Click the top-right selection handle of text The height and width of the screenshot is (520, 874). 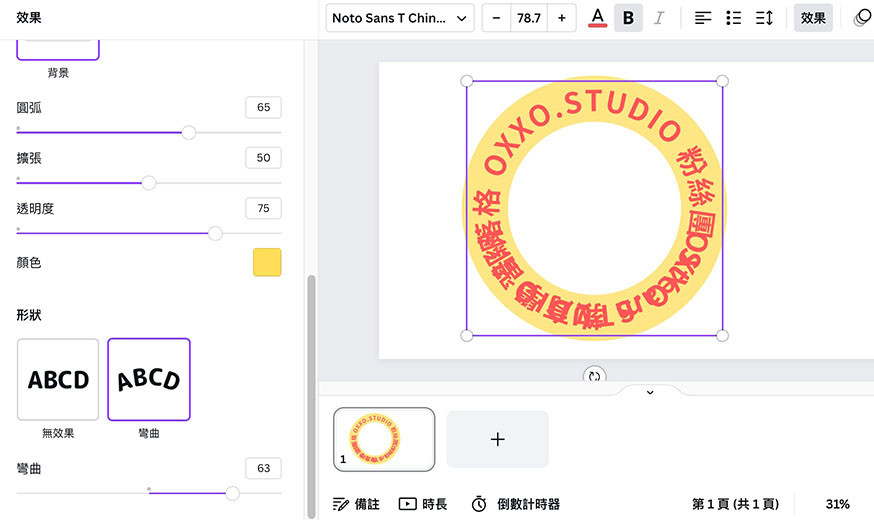tap(722, 81)
